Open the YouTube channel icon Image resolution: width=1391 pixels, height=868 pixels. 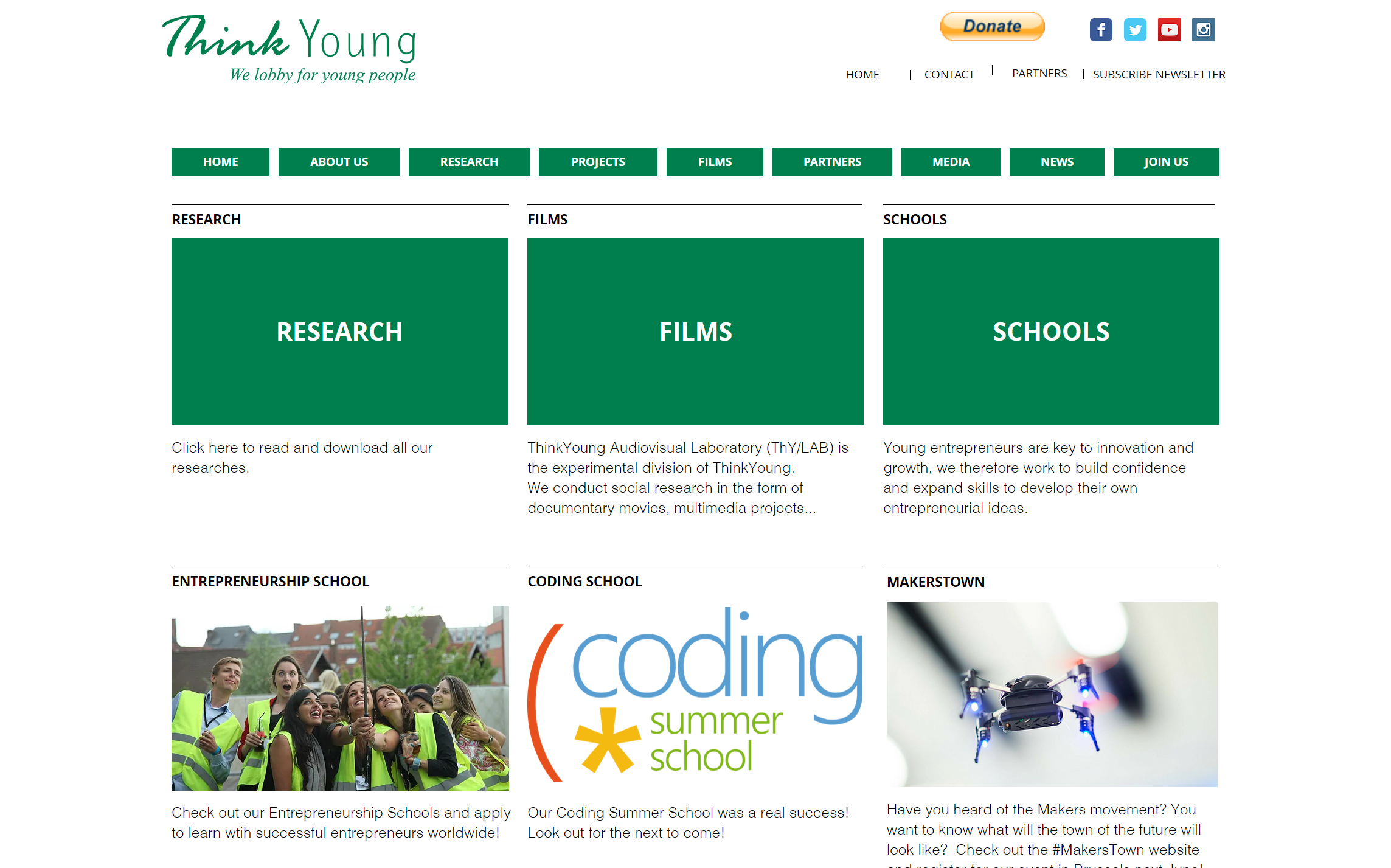[1169, 30]
